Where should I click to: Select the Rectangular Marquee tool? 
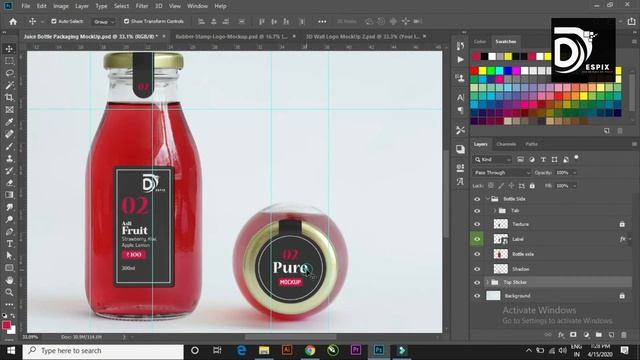click(x=9, y=61)
